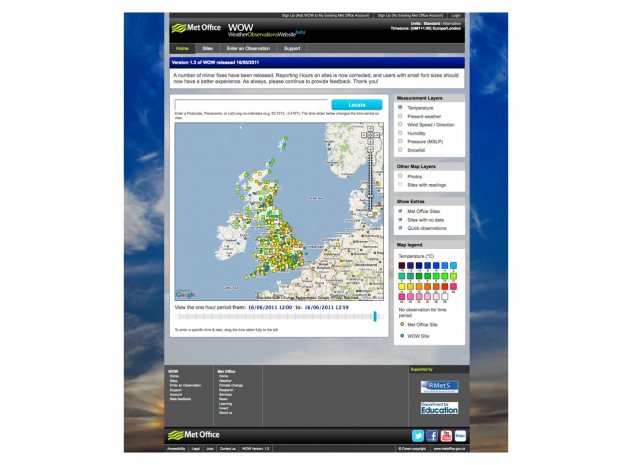Viewport: 630px width, 465px height.
Task: Open the Department for Education logo
Action: [x=439, y=408]
